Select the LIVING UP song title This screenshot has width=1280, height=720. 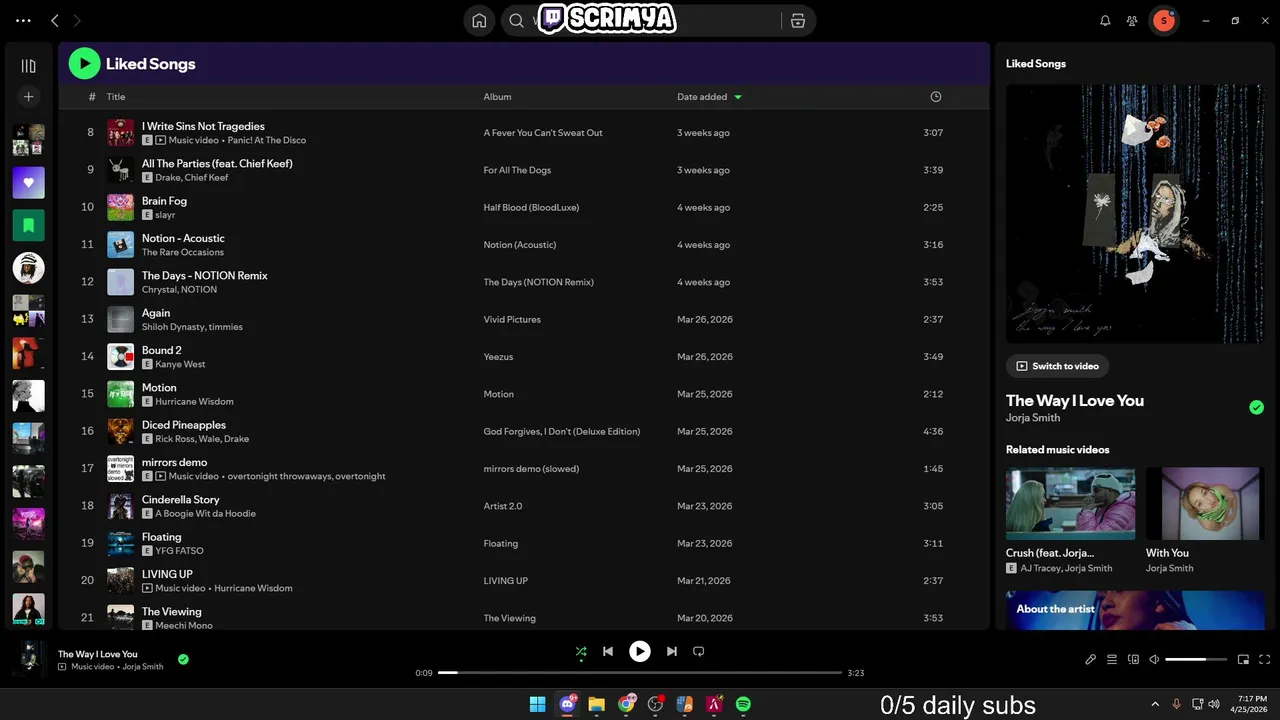167,575
